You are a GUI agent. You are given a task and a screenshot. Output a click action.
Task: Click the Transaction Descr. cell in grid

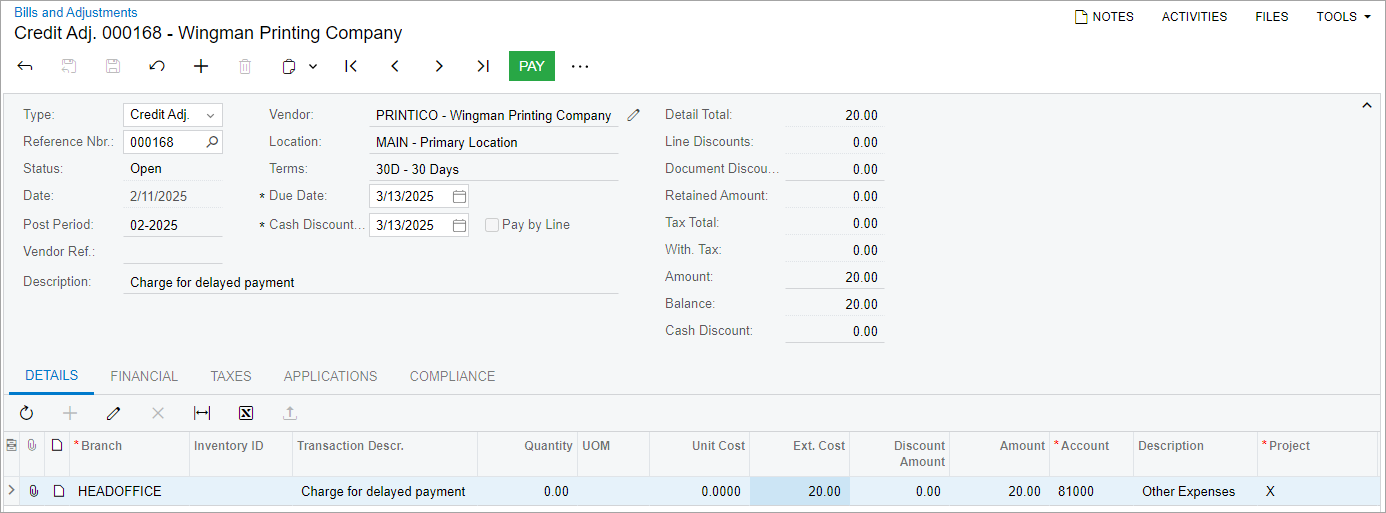coord(385,491)
